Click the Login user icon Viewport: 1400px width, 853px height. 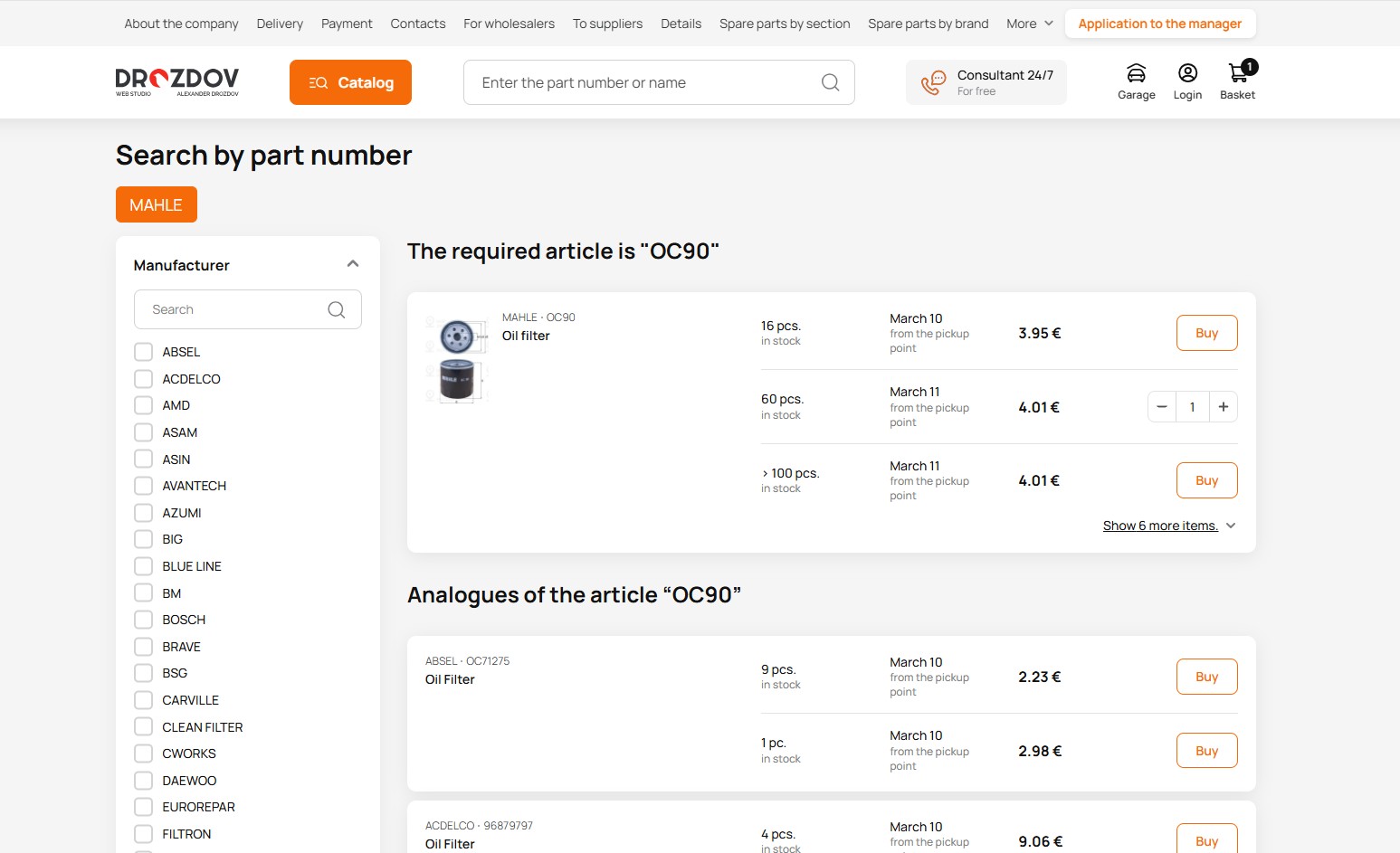pyautogui.click(x=1187, y=74)
